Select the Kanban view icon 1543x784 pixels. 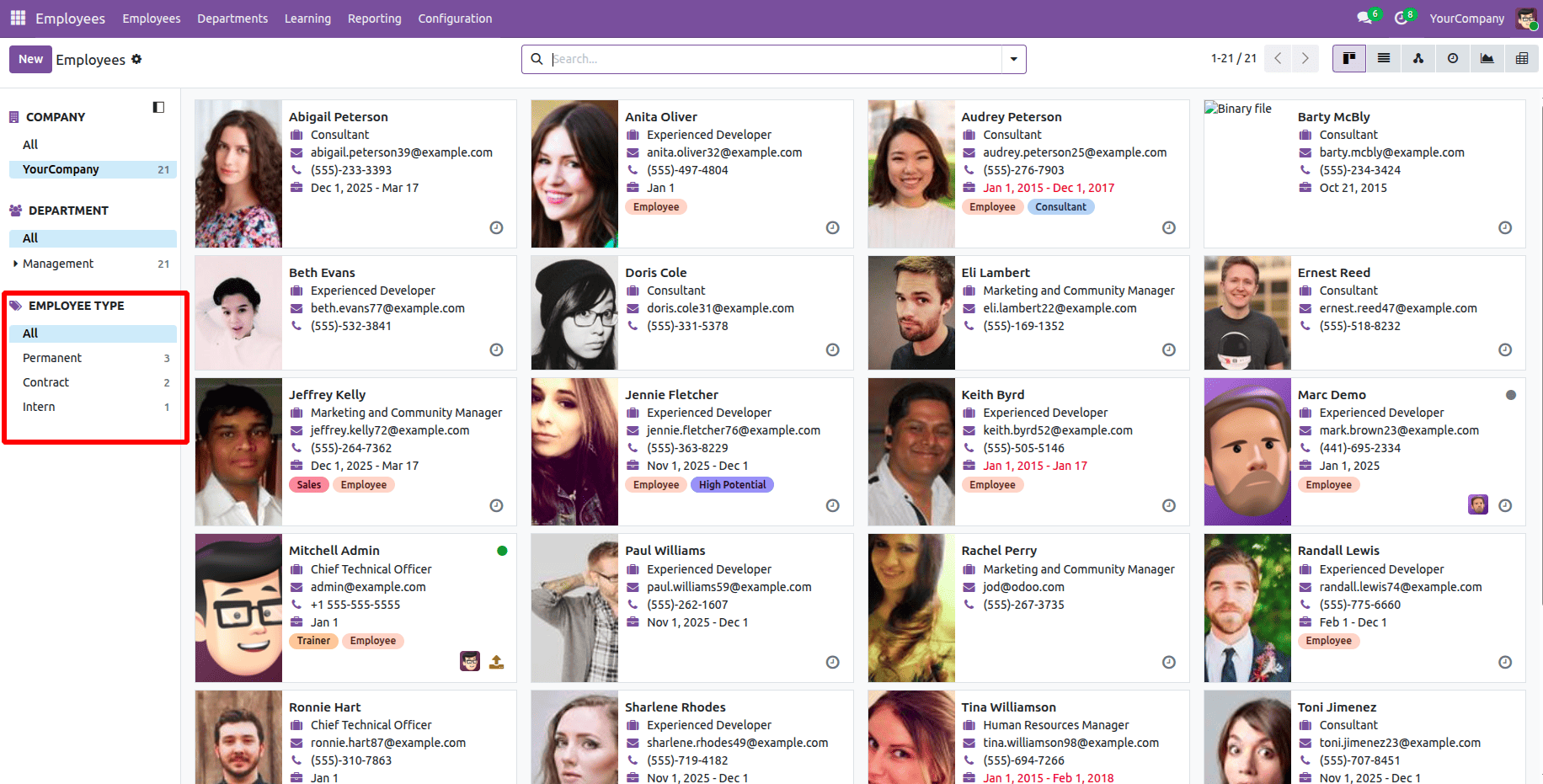(x=1349, y=58)
